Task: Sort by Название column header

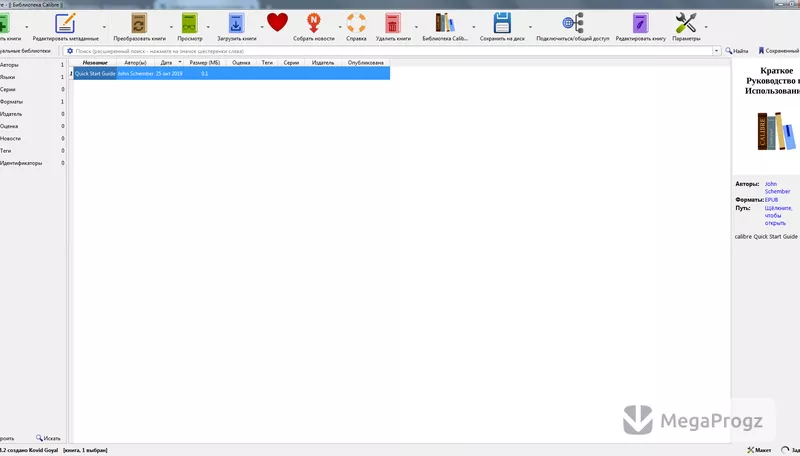Action: click(x=95, y=63)
